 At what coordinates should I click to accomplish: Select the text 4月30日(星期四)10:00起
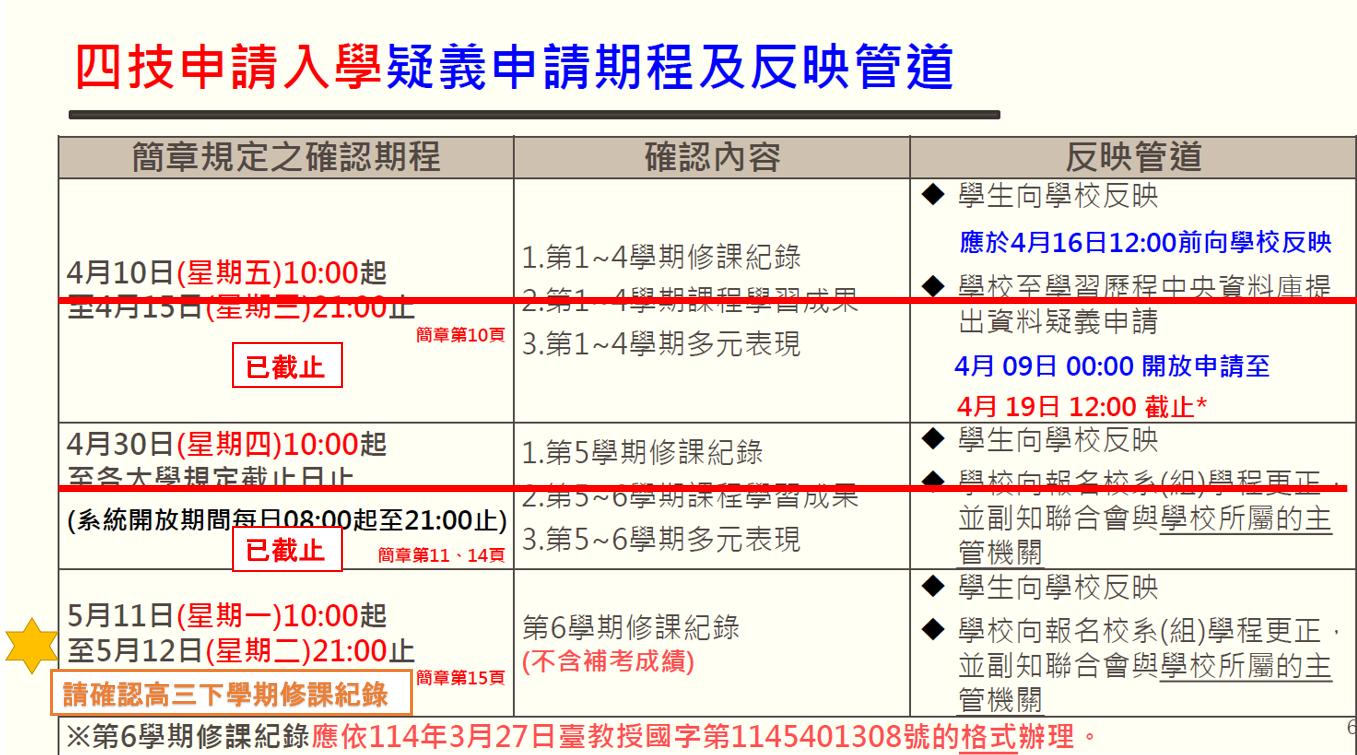(x=227, y=444)
